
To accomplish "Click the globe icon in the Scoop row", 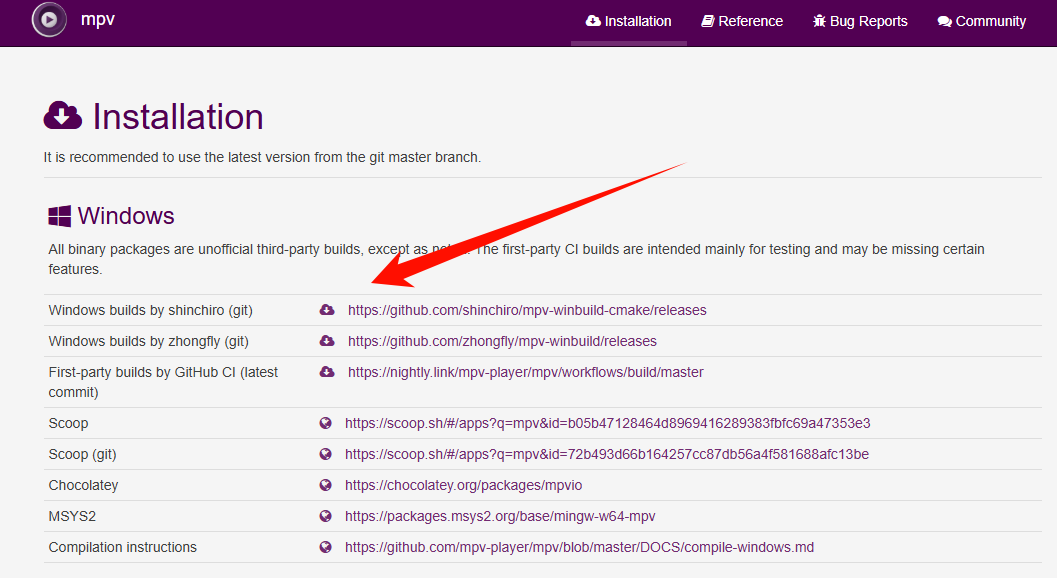I will (326, 423).
